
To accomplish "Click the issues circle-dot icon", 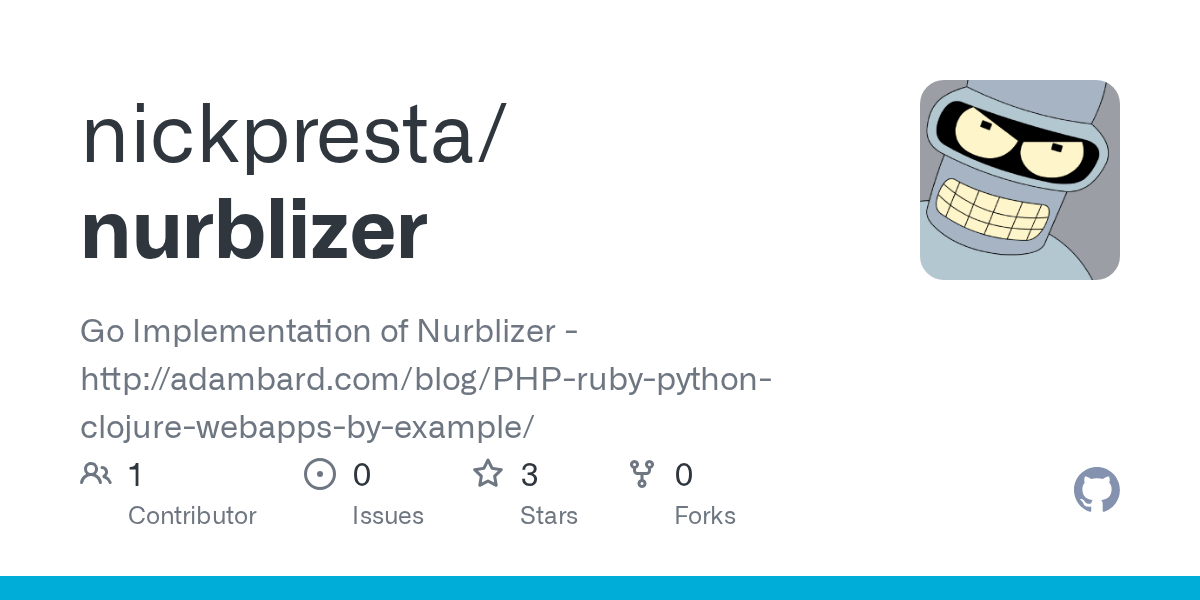I will [x=319, y=474].
